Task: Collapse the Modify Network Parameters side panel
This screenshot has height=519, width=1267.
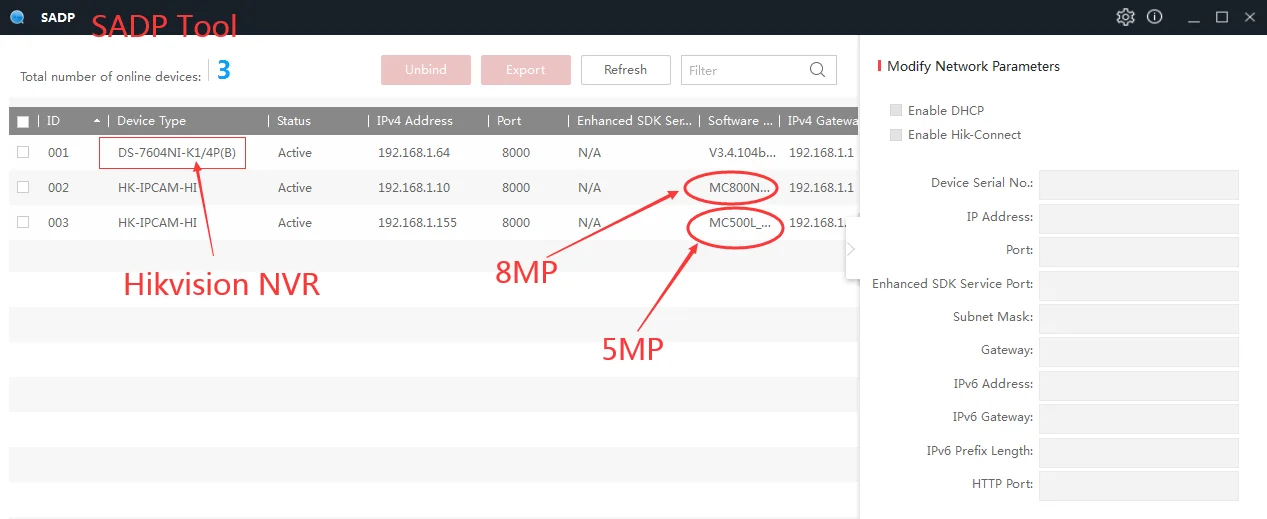Action: point(851,249)
